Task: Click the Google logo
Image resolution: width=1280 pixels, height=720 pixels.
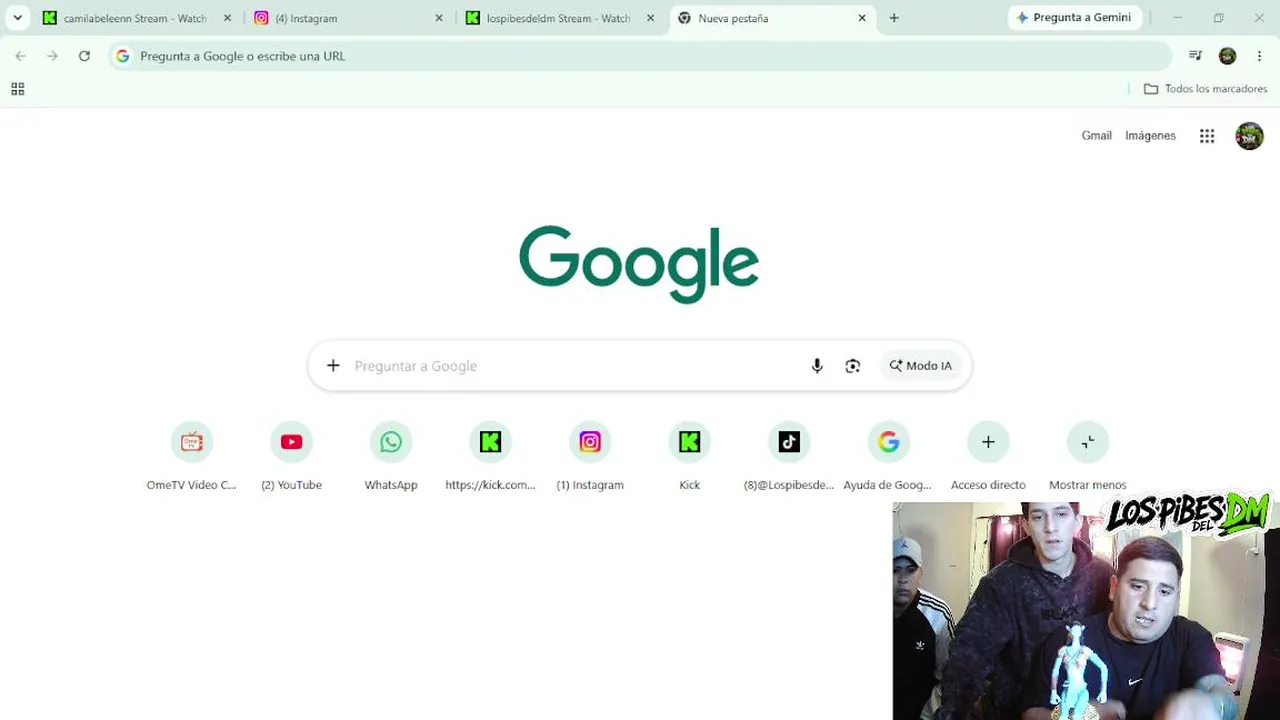Action: [639, 264]
